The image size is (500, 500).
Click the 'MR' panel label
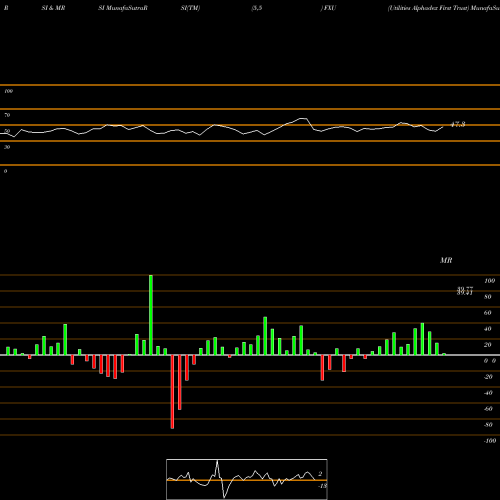pyautogui.click(x=446, y=260)
